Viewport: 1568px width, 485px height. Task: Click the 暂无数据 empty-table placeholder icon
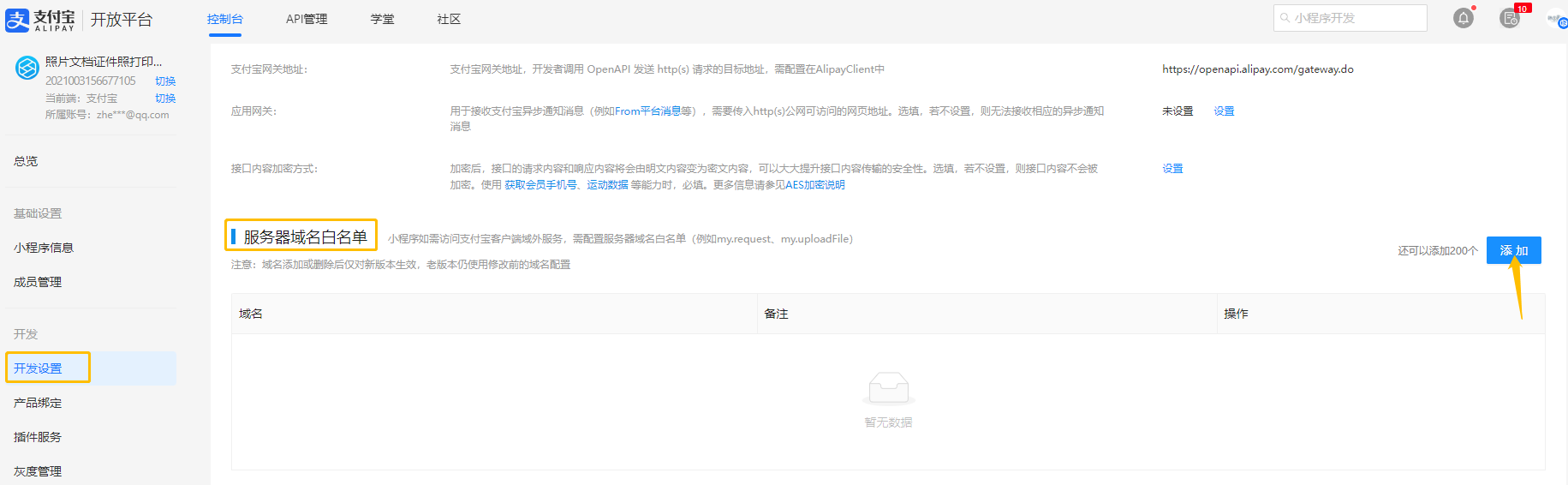888,388
